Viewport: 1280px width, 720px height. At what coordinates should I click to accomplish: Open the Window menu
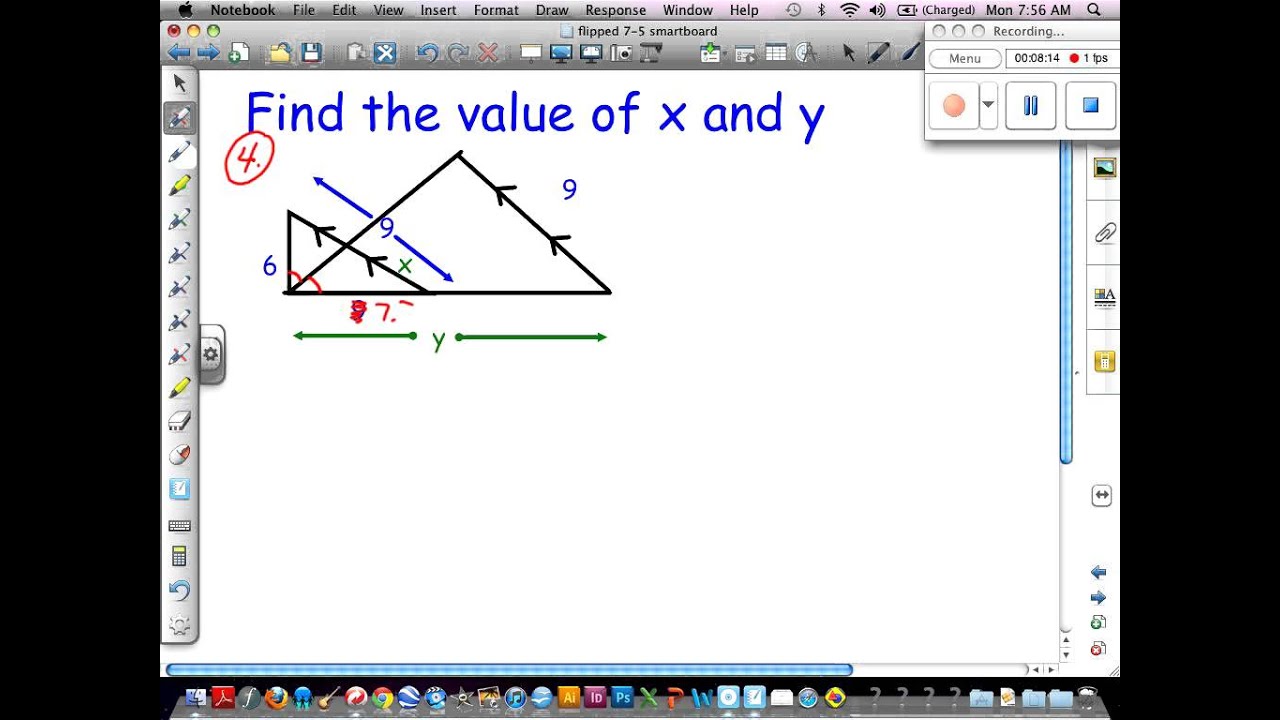click(x=688, y=10)
